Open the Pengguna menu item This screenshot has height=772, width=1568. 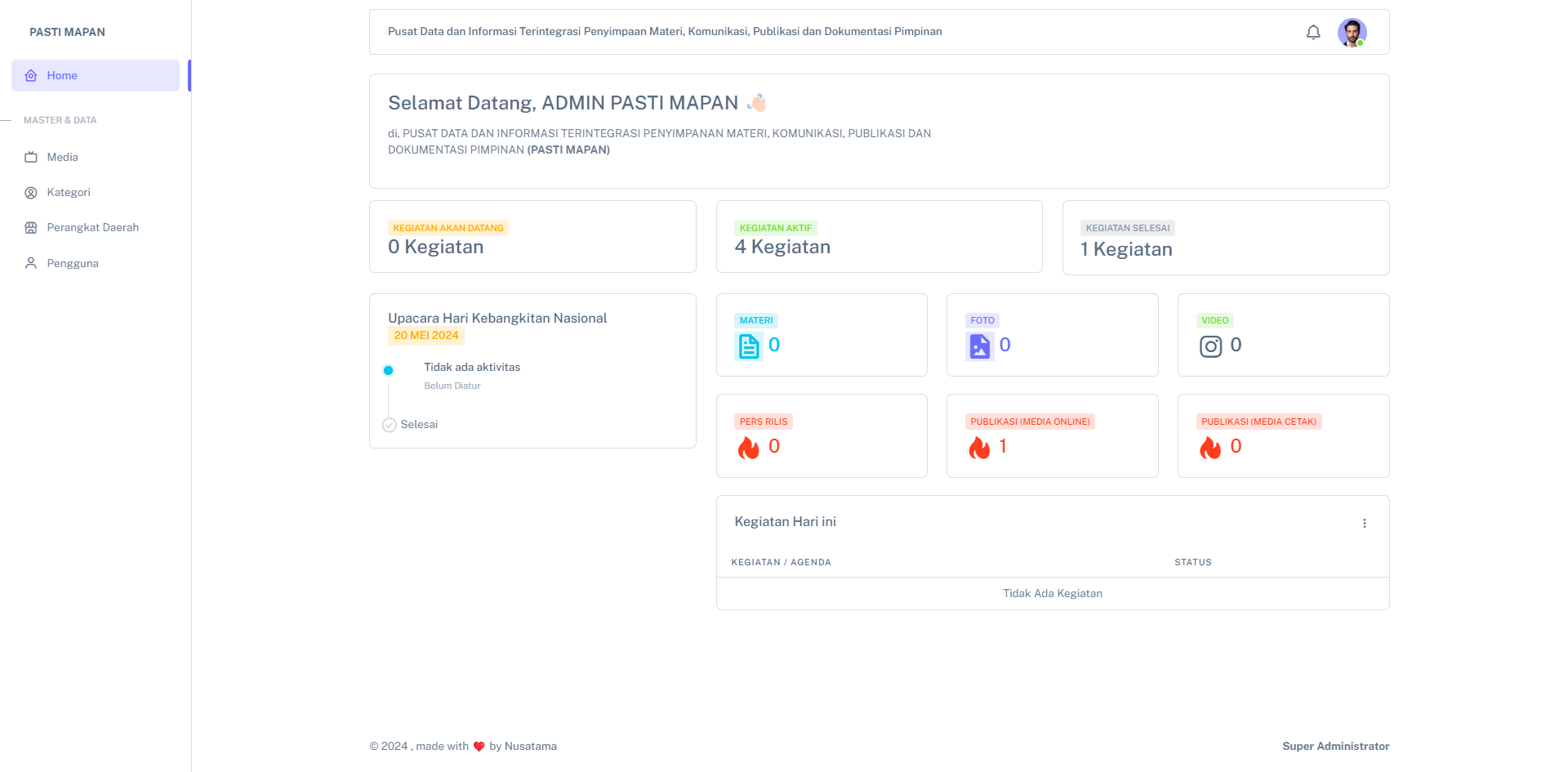click(96, 263)
